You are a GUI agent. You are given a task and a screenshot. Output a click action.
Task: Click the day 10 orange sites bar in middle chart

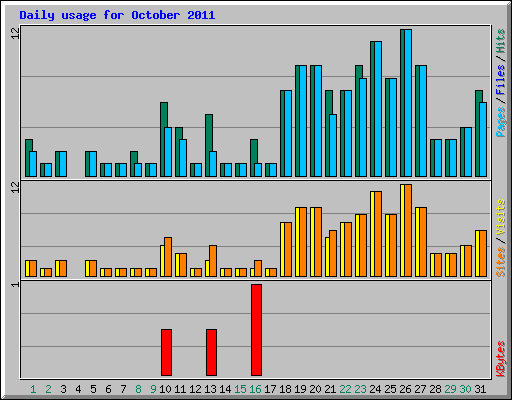[x=168, y=257]
